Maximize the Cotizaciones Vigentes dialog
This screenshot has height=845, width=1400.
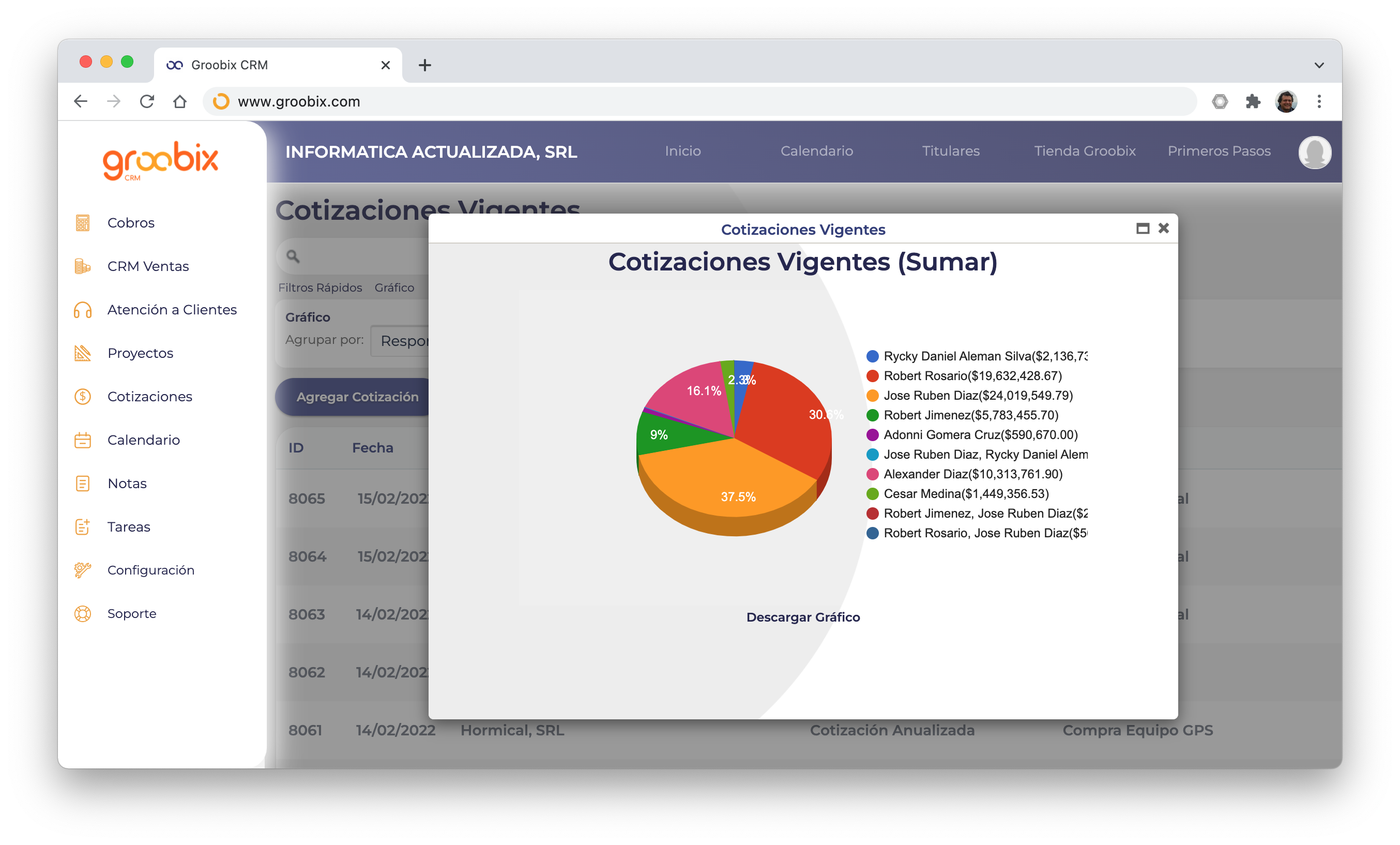pos(1143,229)
